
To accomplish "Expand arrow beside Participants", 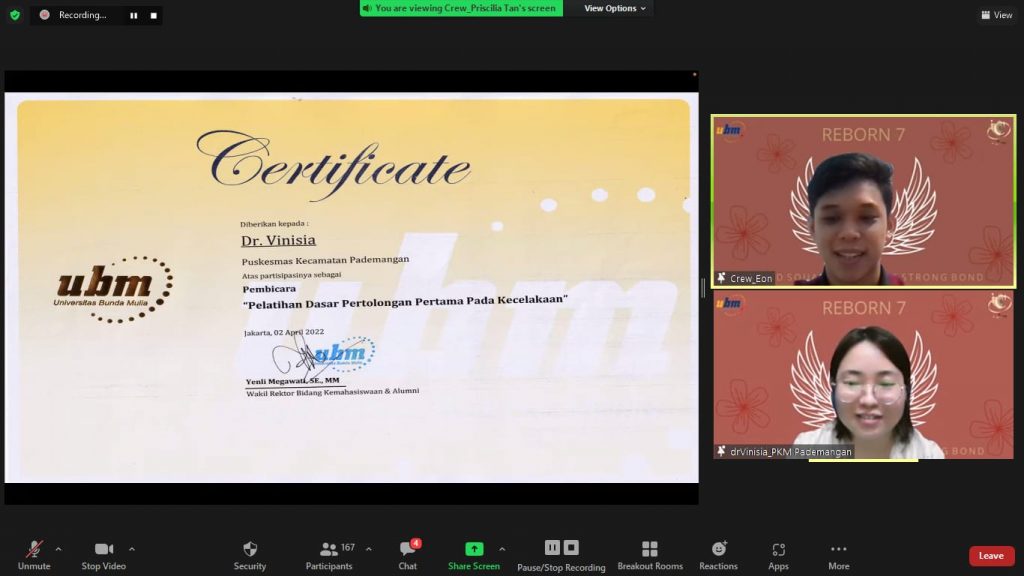I will pos(369,549).
